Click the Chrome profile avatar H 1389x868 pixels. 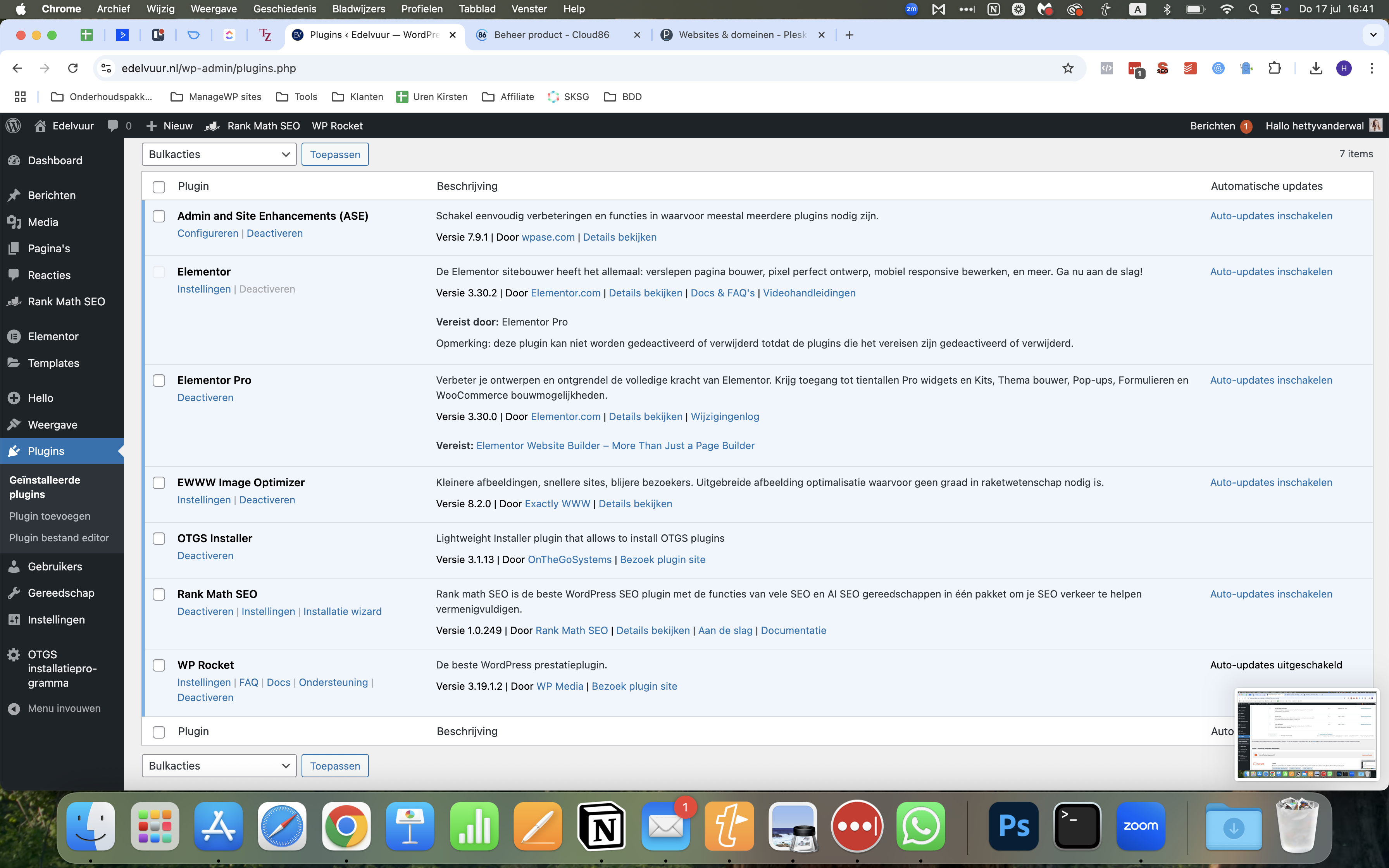pyautogui.click(x=1344, y=68)
